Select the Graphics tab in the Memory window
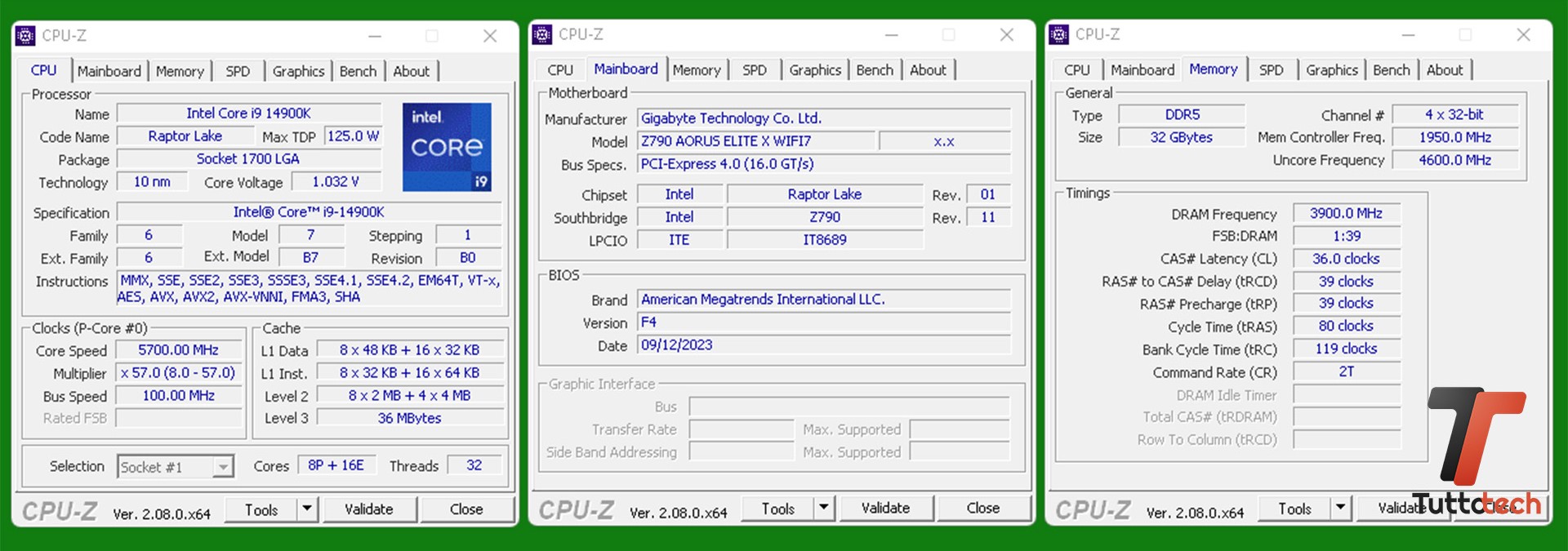 (x=1331, y=70)
